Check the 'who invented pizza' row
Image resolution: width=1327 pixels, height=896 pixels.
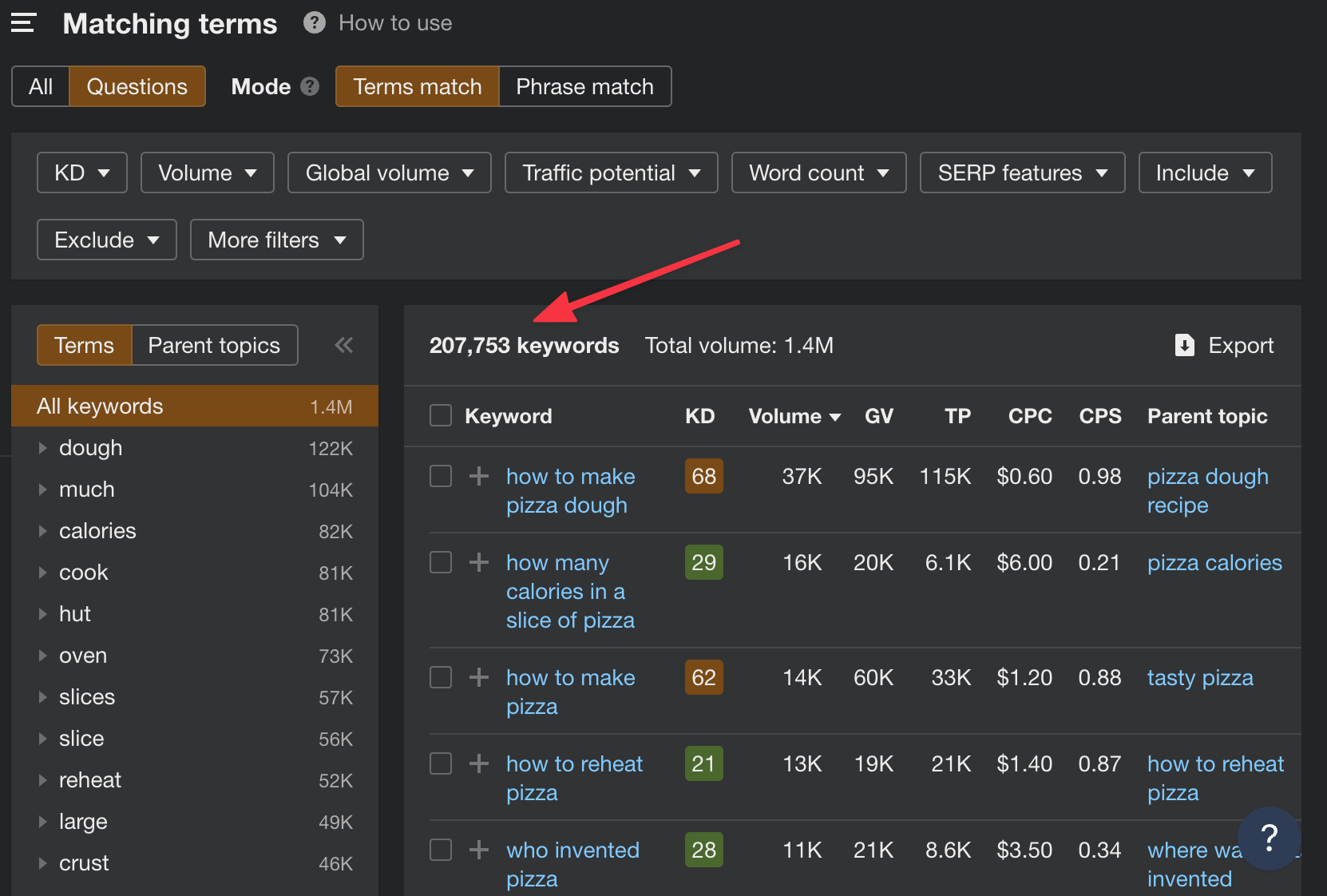click(441, 850)
